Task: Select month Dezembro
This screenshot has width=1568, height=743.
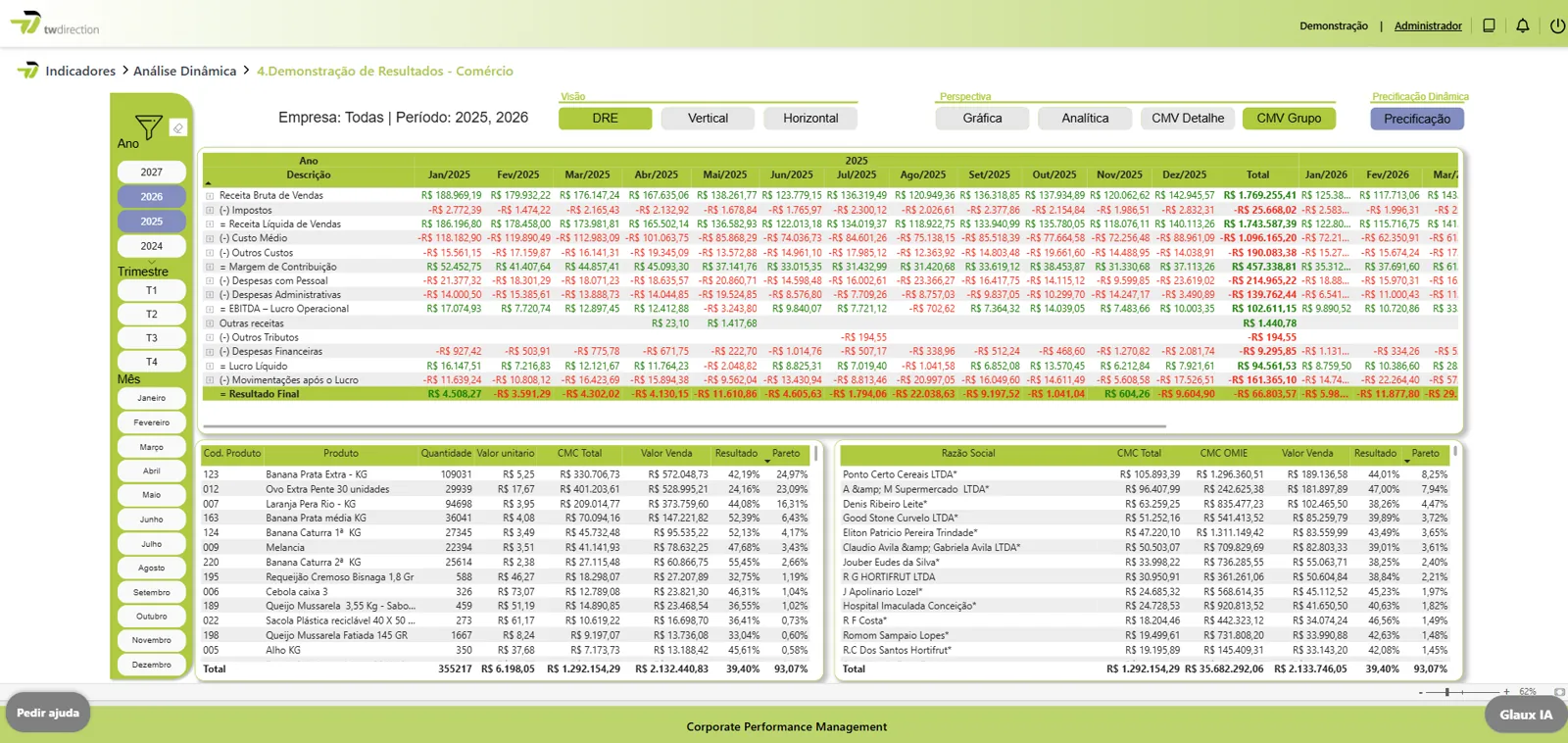Action: [x=151, y=665]
